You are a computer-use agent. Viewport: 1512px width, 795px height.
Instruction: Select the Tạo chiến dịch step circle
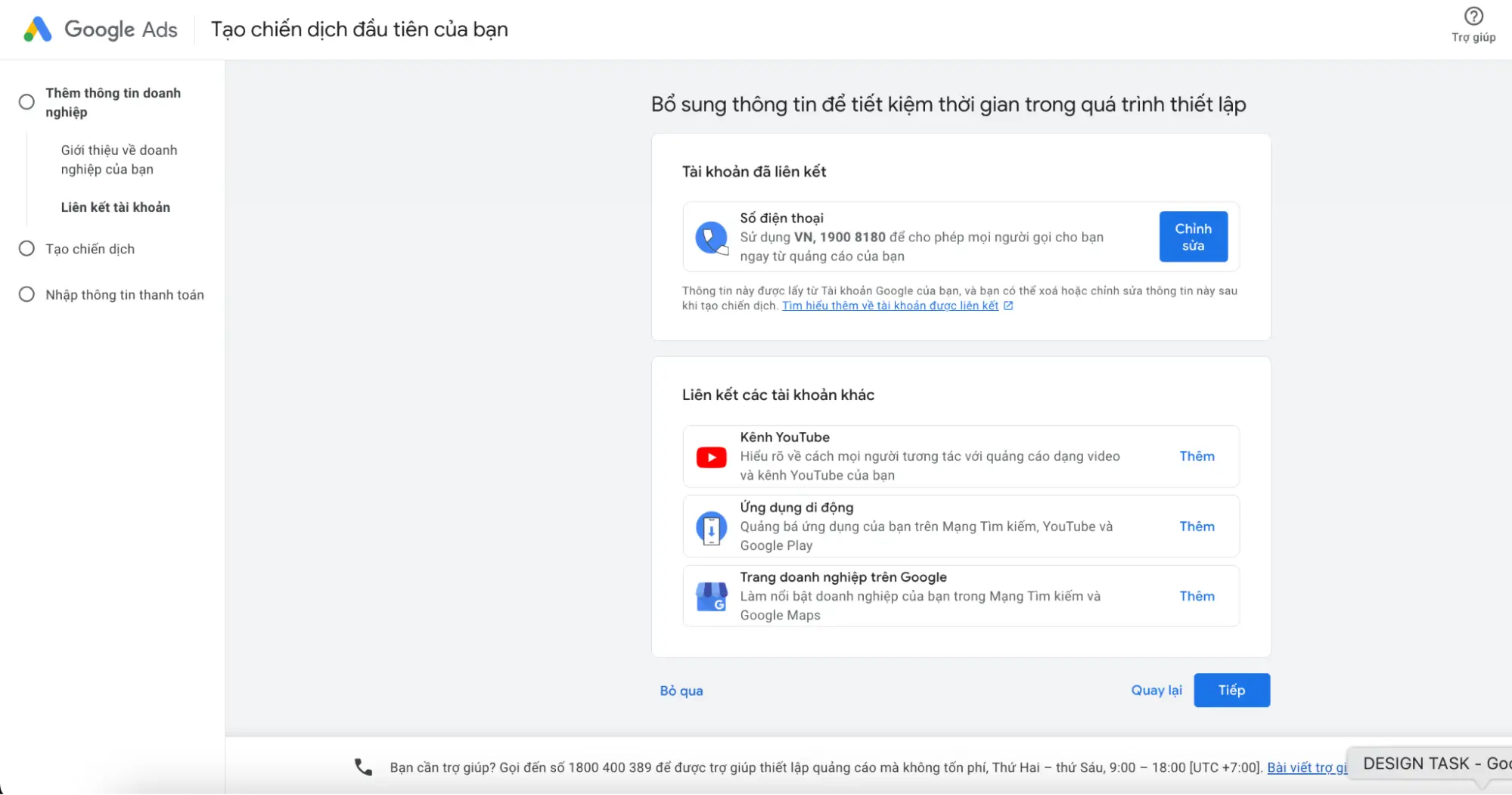tap(26, 249)
